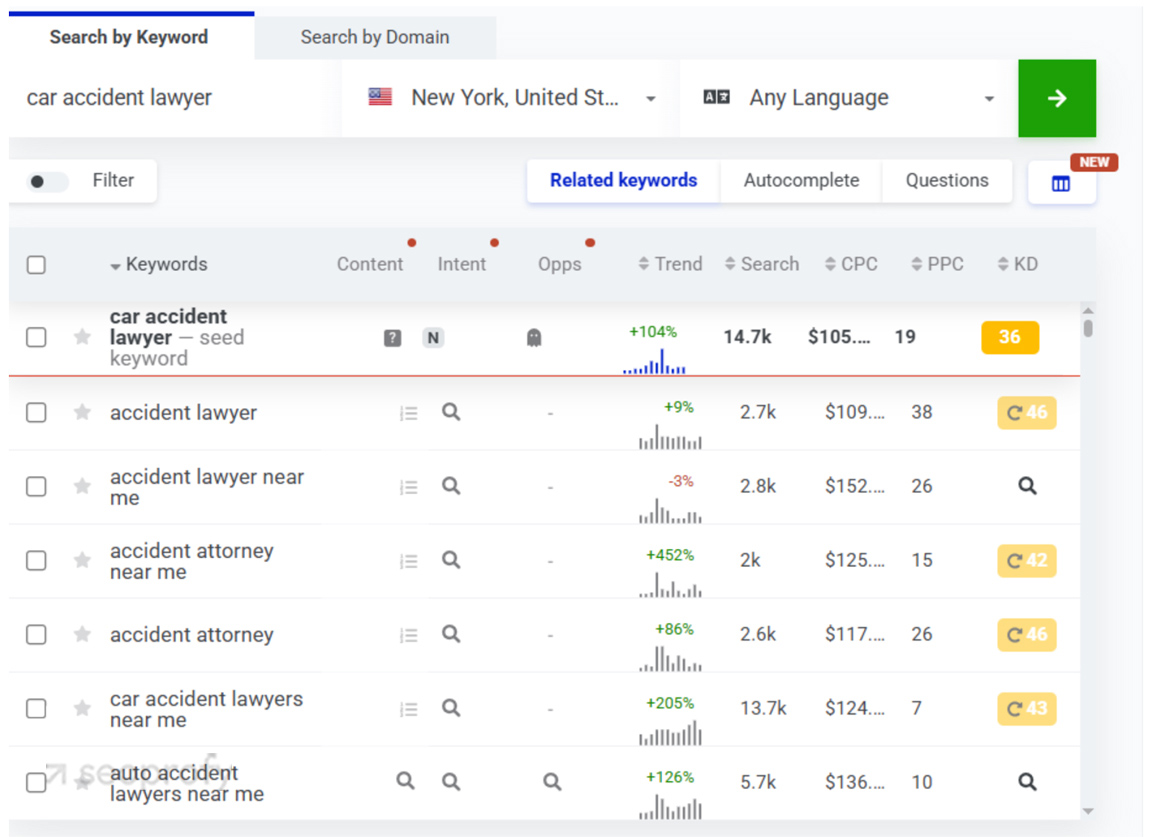Click intent magnifier for accident lawyer near me

click(x=451, y=486)
